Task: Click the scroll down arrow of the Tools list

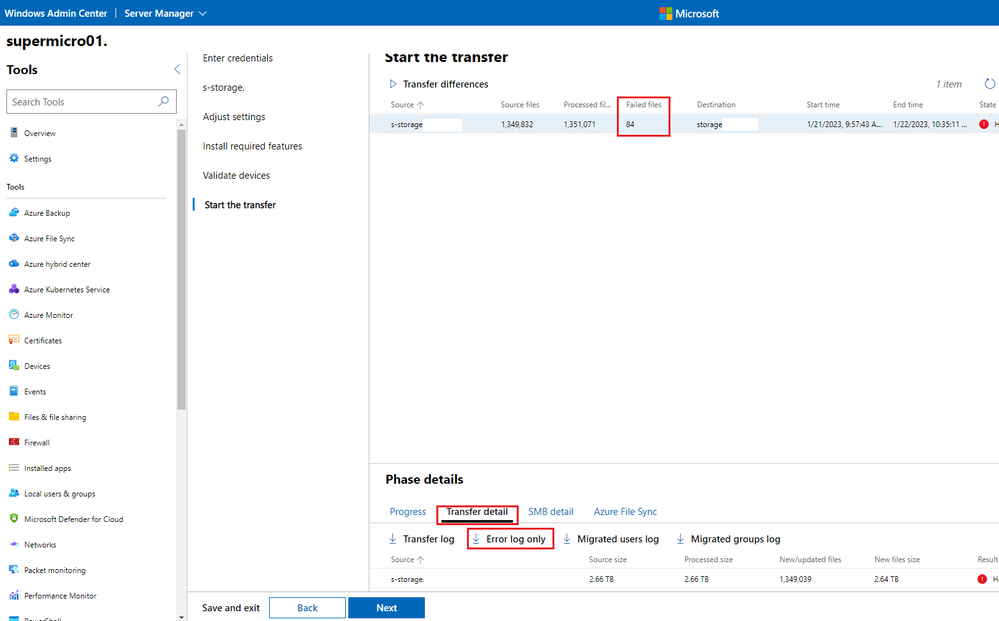Action: 182,617
